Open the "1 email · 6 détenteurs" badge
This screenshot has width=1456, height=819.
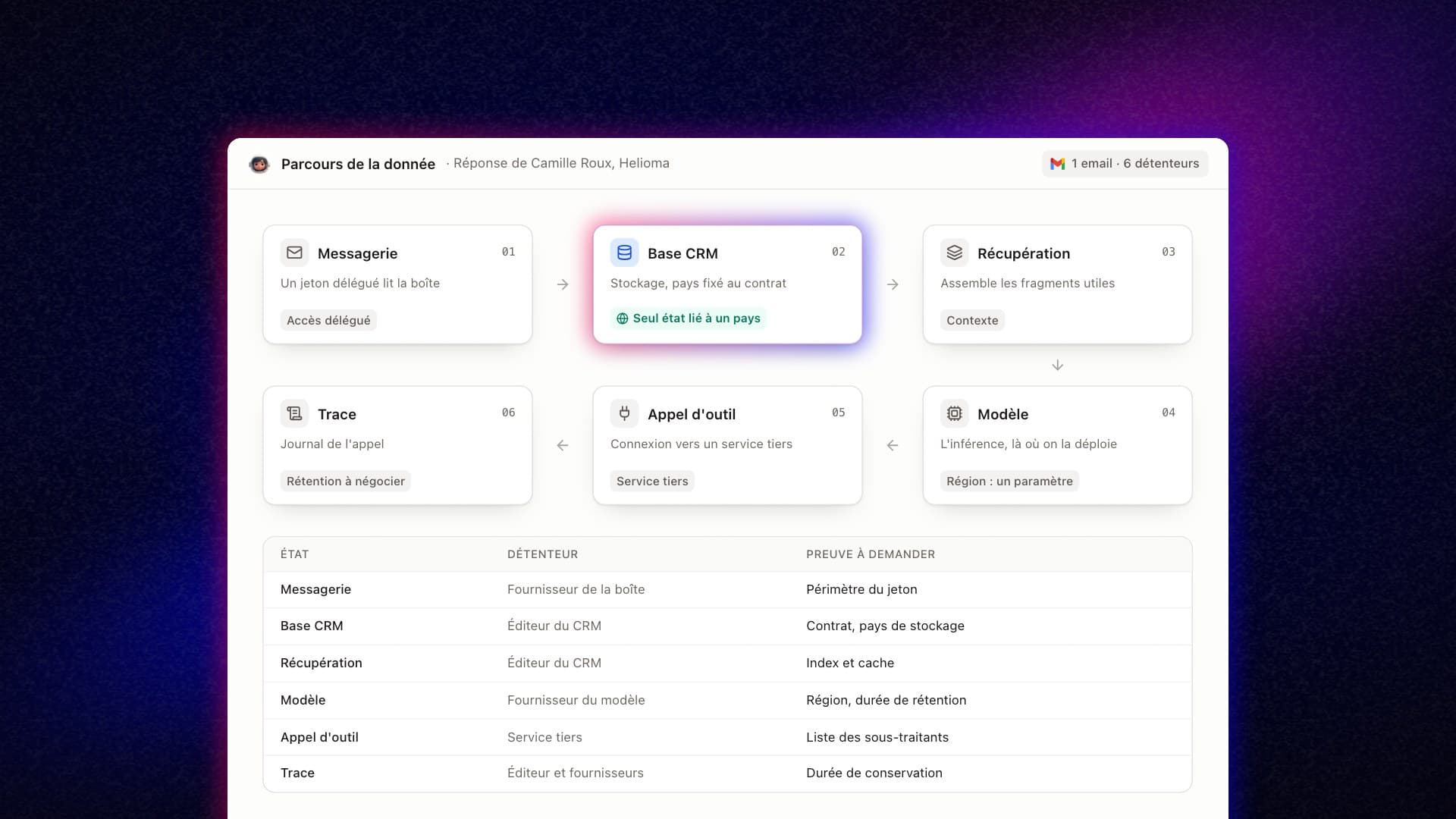click(1125, 164)
